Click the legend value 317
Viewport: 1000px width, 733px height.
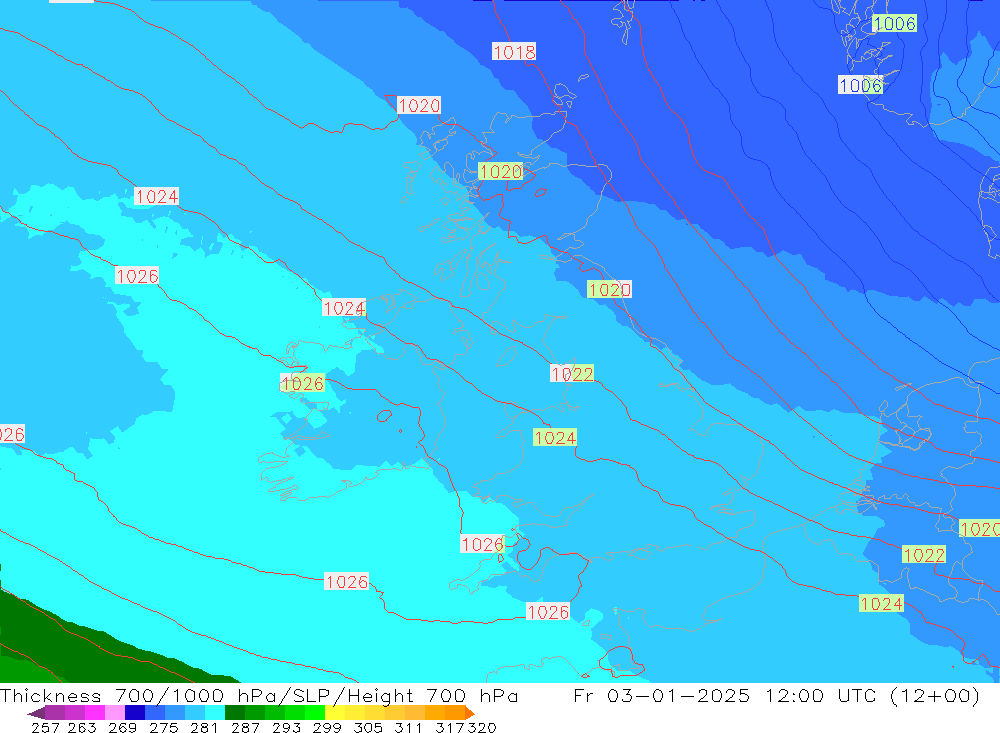450,727
